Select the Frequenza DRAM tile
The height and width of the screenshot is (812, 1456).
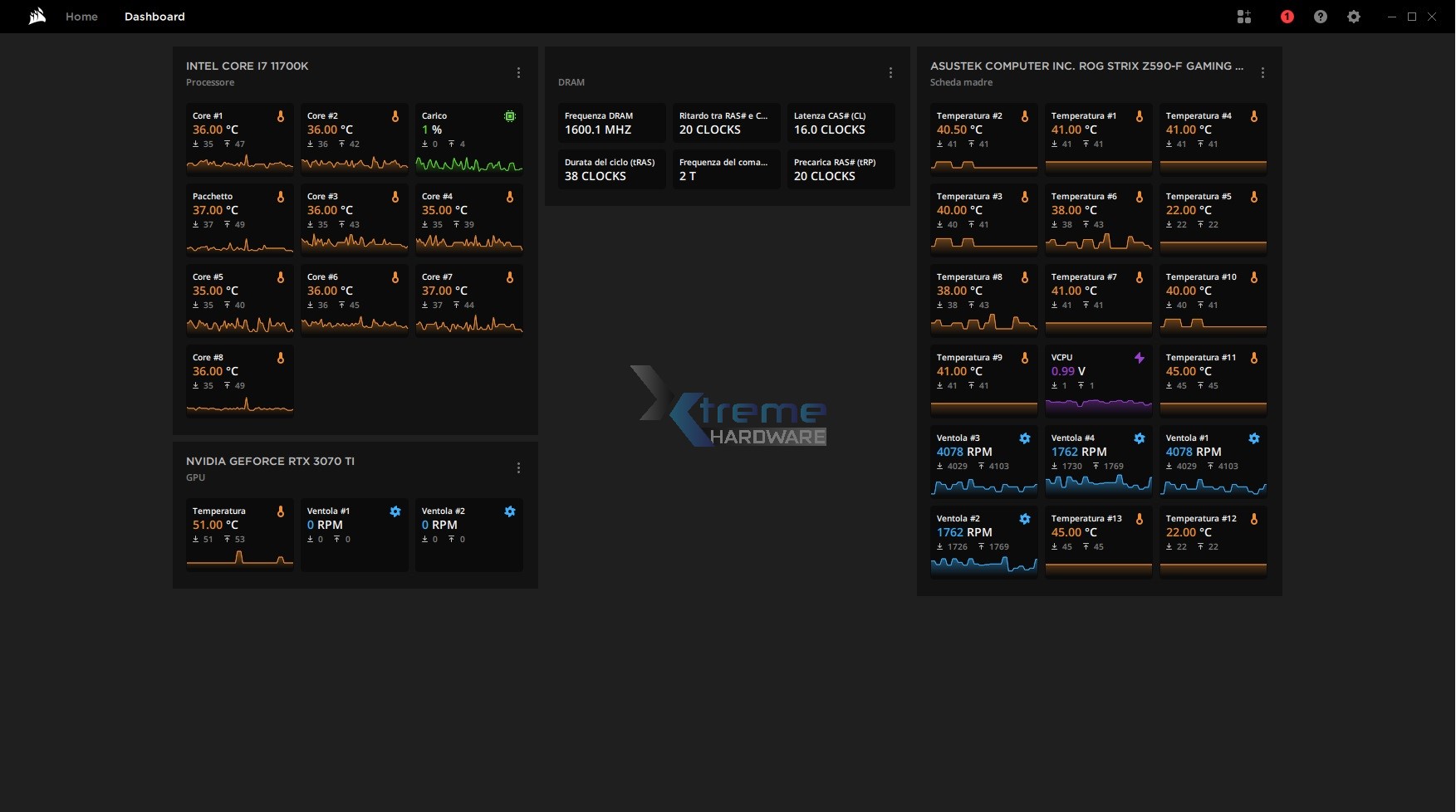pos(612,123)
